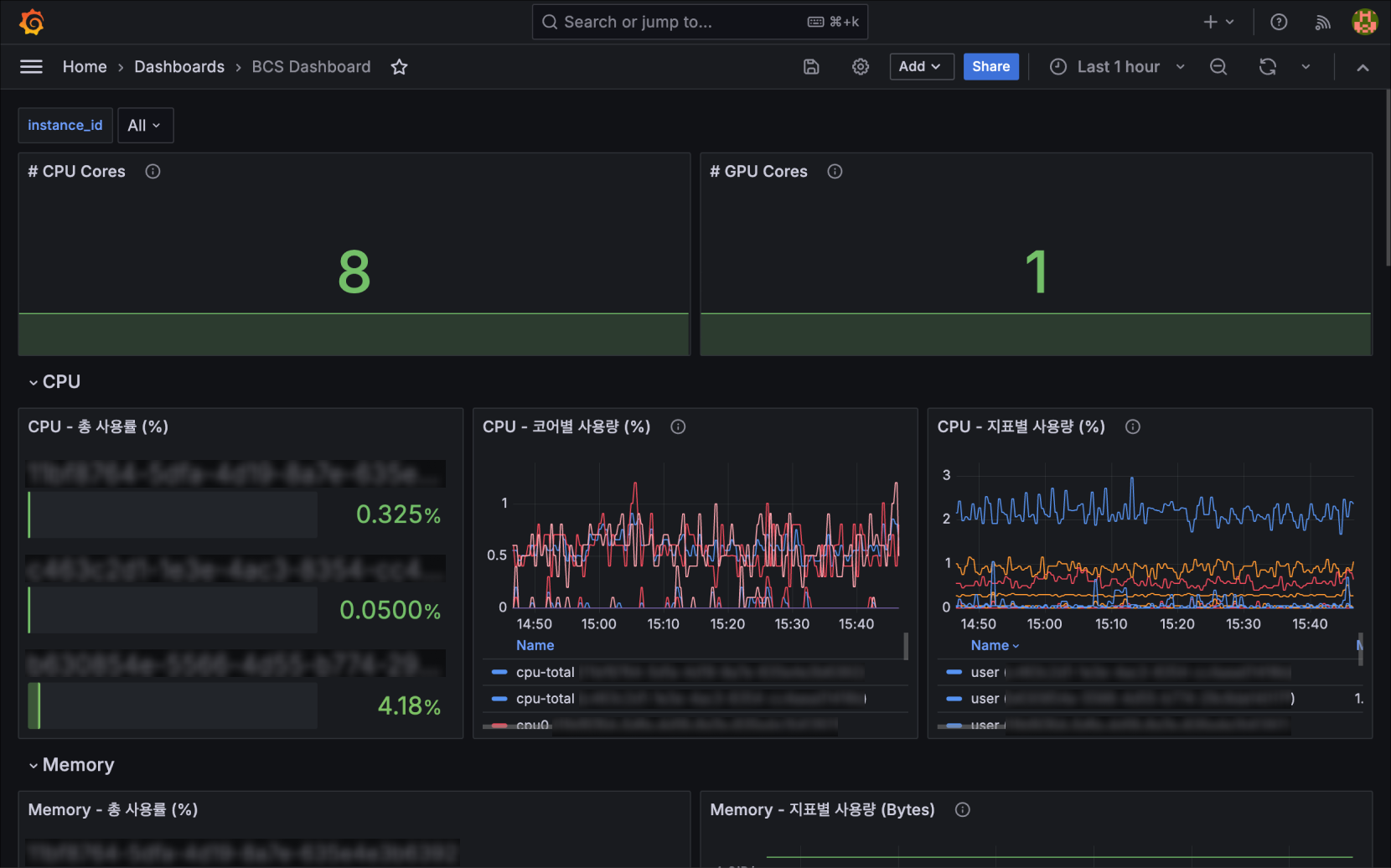Click the Share button
The width and height of the screenshot is (1391, 868).
pyautogui.click(x=991, y=67)
